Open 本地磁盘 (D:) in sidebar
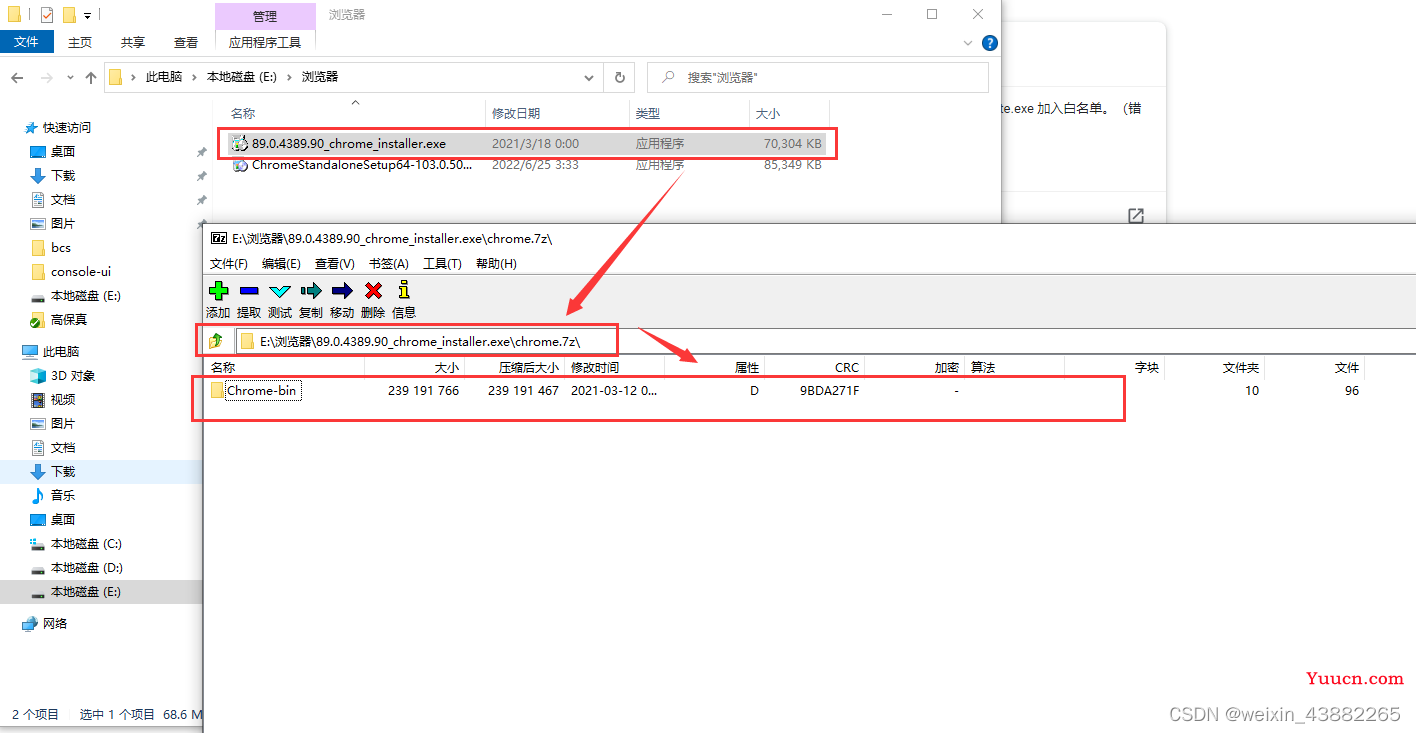This screenshot has height=733, width=1416. click(76, 568)
